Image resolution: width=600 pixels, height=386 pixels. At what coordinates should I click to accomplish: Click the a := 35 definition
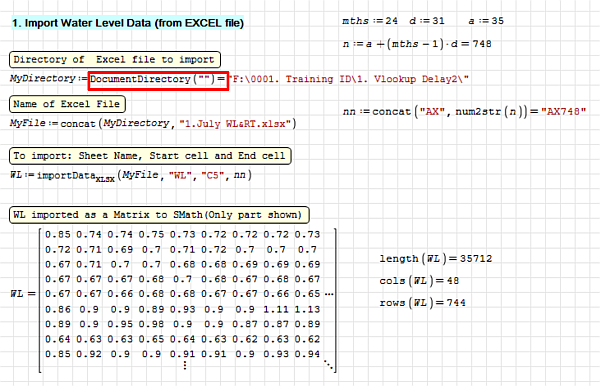[x=486, y=21]
